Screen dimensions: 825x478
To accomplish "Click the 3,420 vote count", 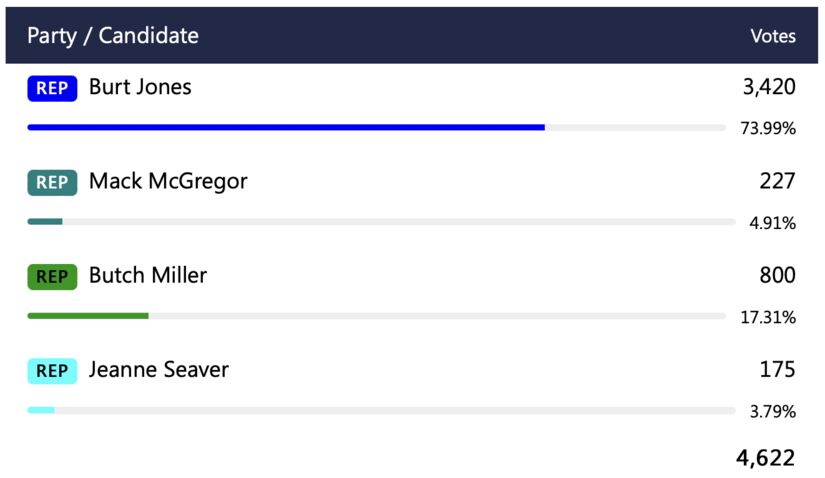I will tap(769, 87).
